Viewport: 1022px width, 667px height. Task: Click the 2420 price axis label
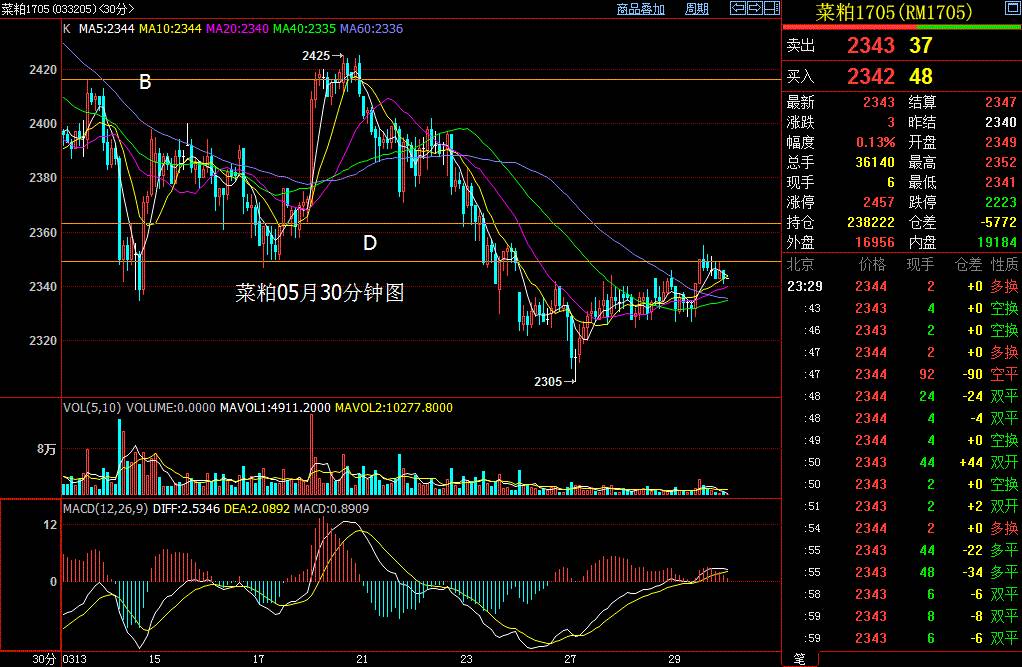[x=43, y=69]
